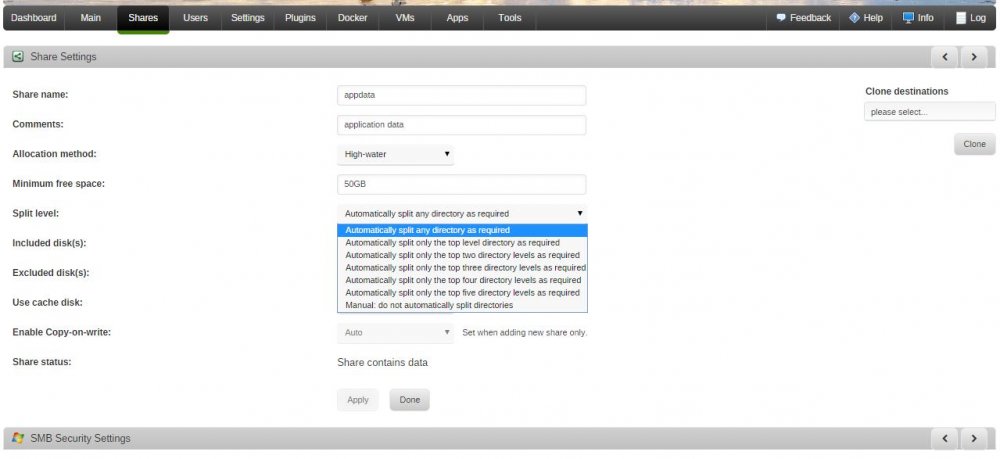Viewport: 1000px width, 459px height.
Task: Select 'Manual: do not automatically split directories'
Action: click(462, 305)
